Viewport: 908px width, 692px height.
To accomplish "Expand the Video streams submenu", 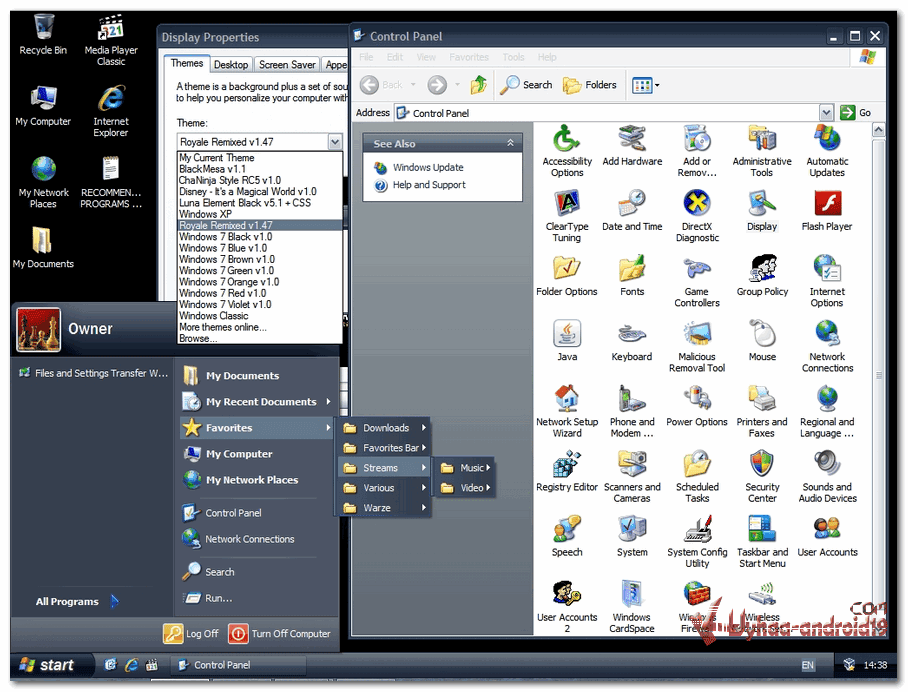I will click(464, 488).
